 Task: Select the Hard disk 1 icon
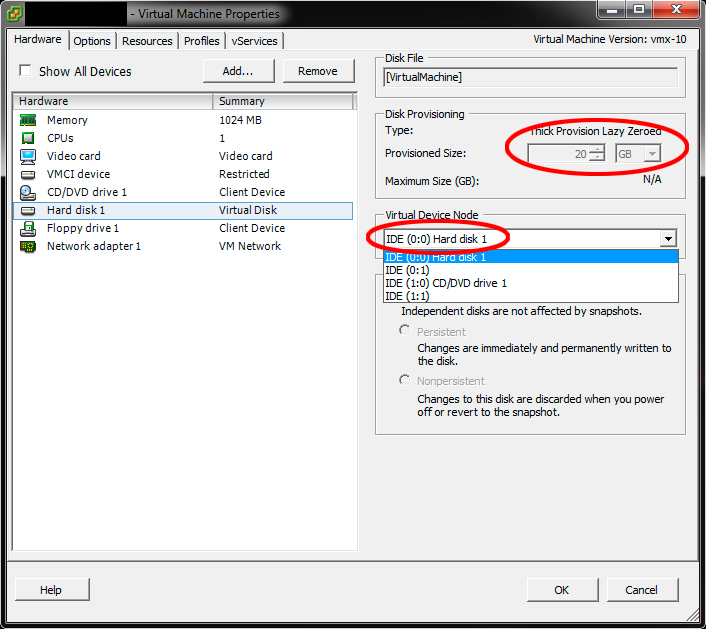[28, 210]
